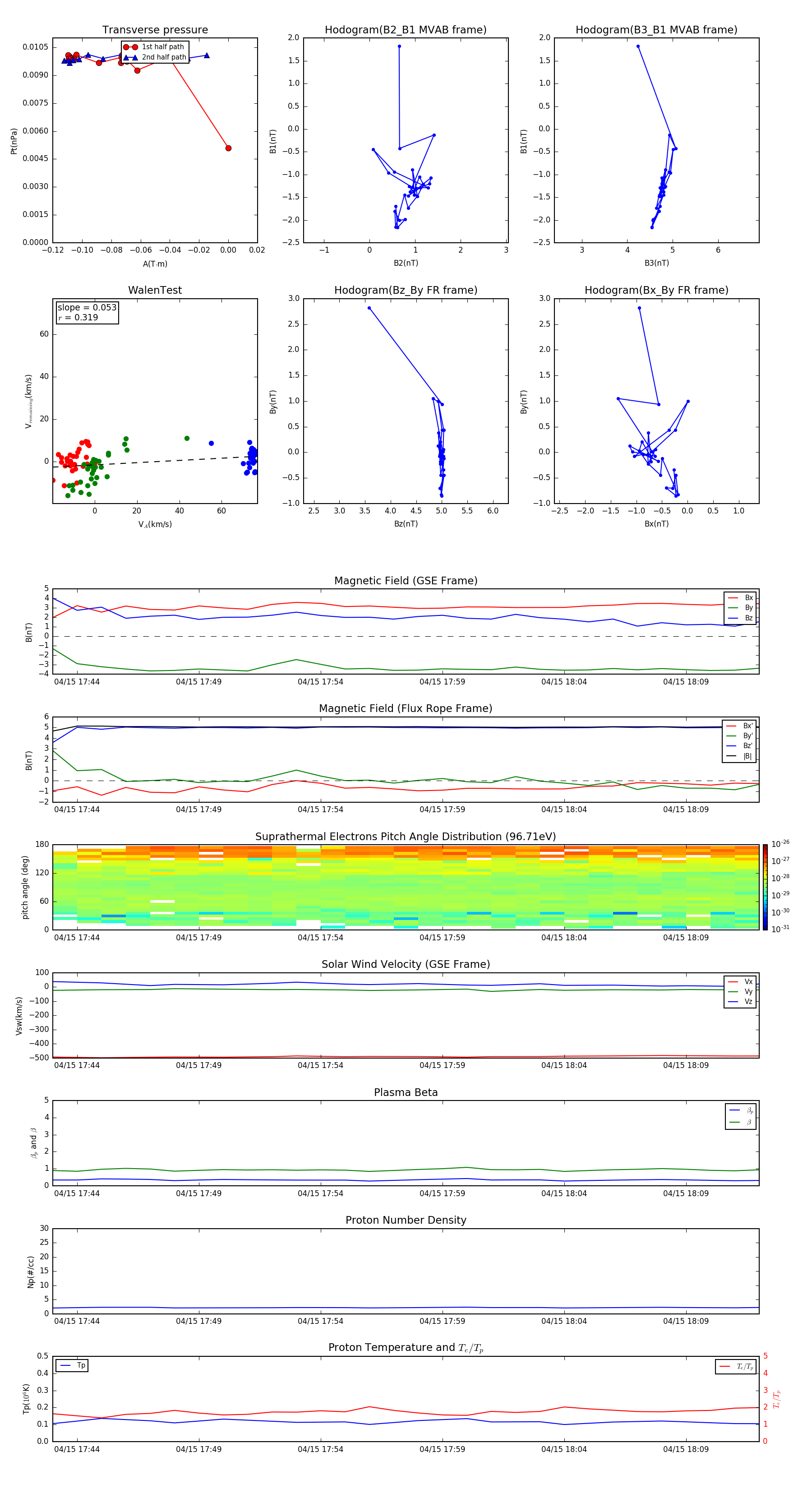Click the 'Pt(nPa)' axis label
The image size is (812, 1489).
click(x=14, y=141)
